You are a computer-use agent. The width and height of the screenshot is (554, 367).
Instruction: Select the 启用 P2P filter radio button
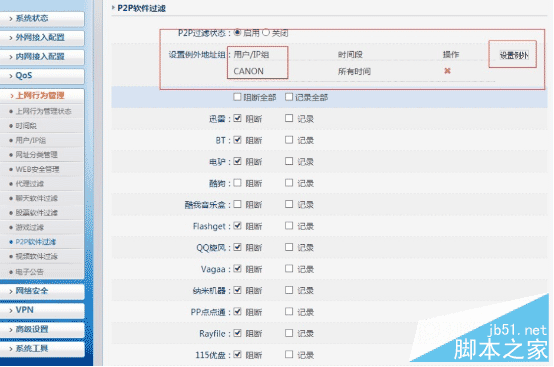(x=237, y=32)
